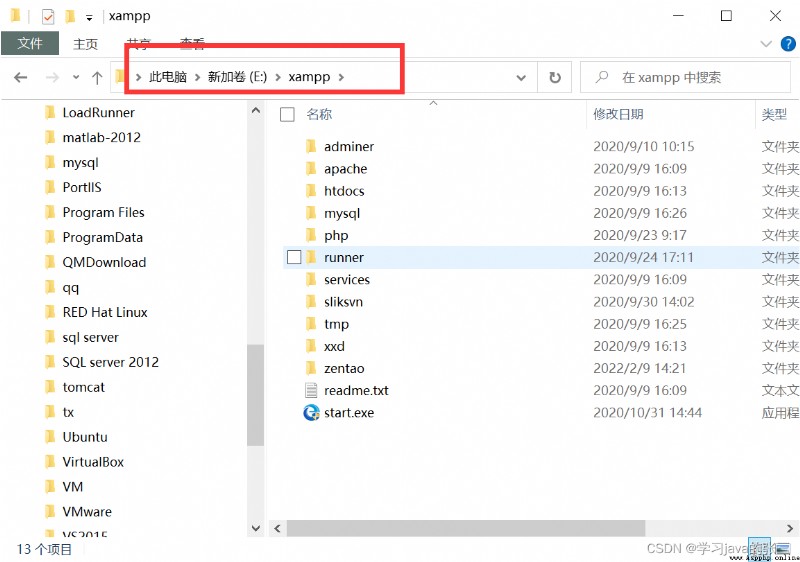Sort by the 名称 column header
The image size is (800, 562).
(319, 114)
